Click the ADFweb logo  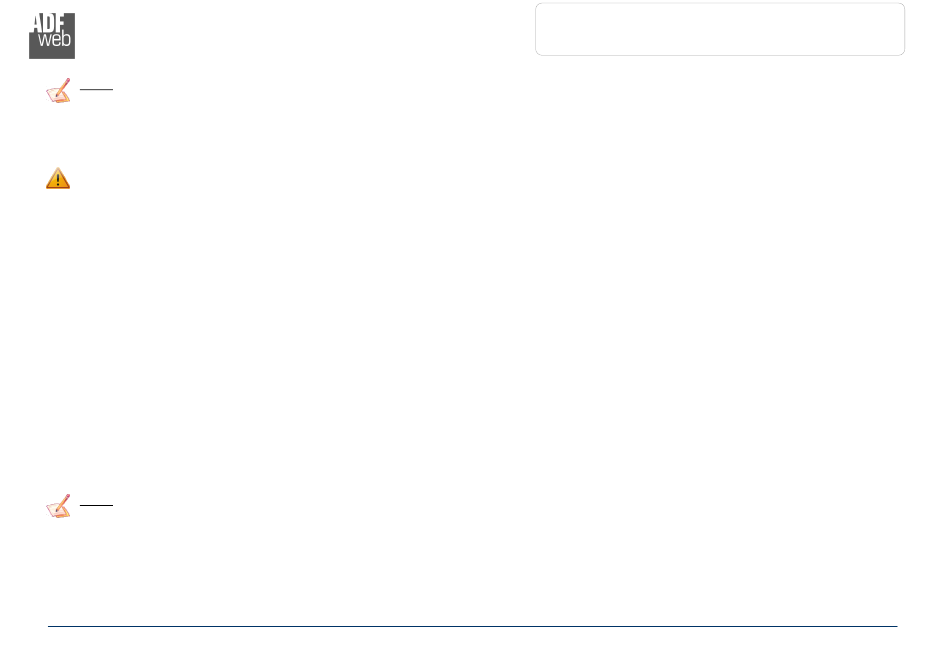(x=52, y=36)
